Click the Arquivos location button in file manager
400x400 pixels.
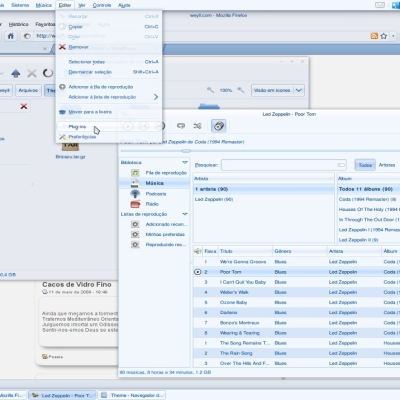(28, 90)
